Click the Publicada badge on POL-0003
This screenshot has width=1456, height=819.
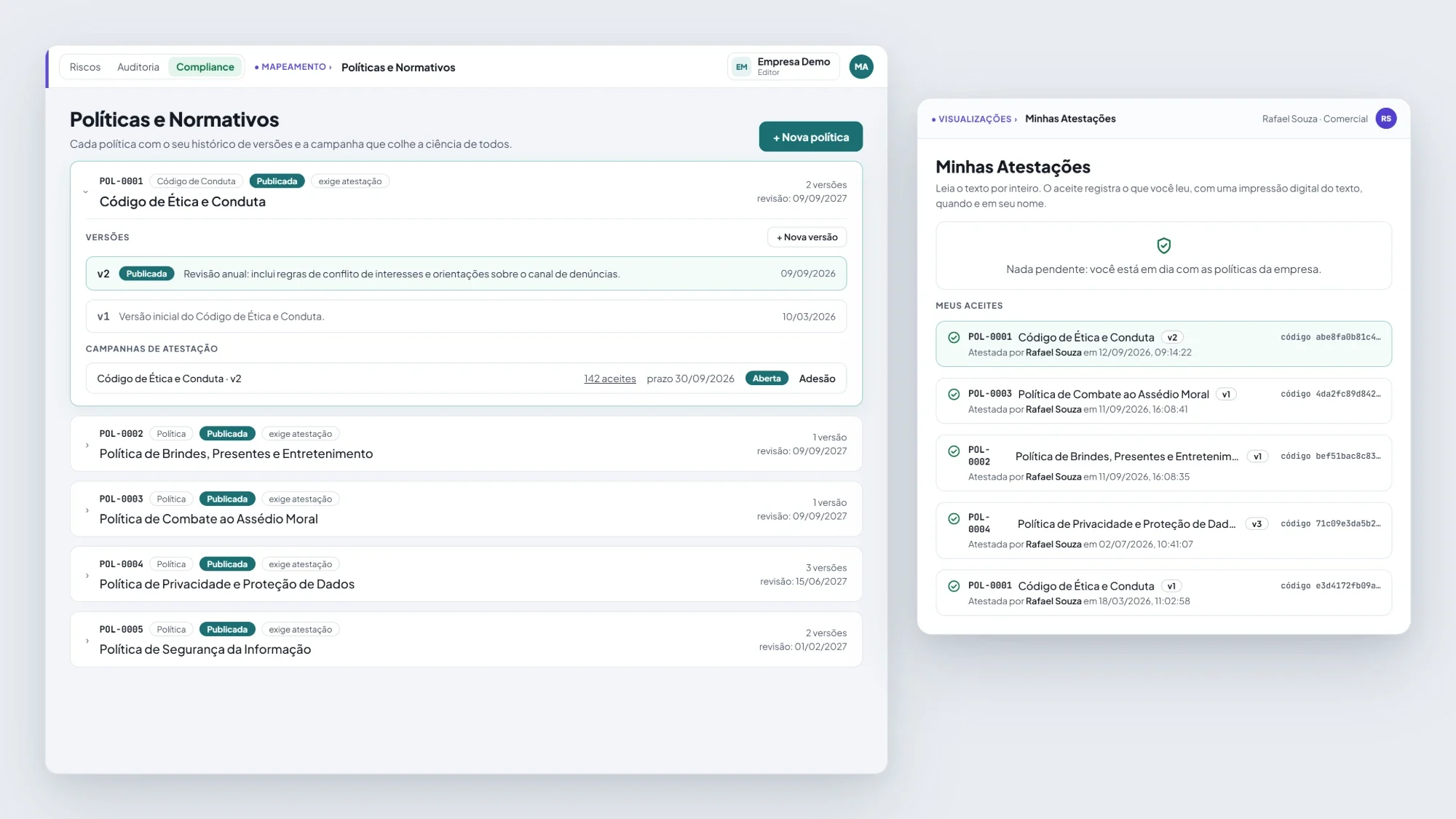coord(227,499)
